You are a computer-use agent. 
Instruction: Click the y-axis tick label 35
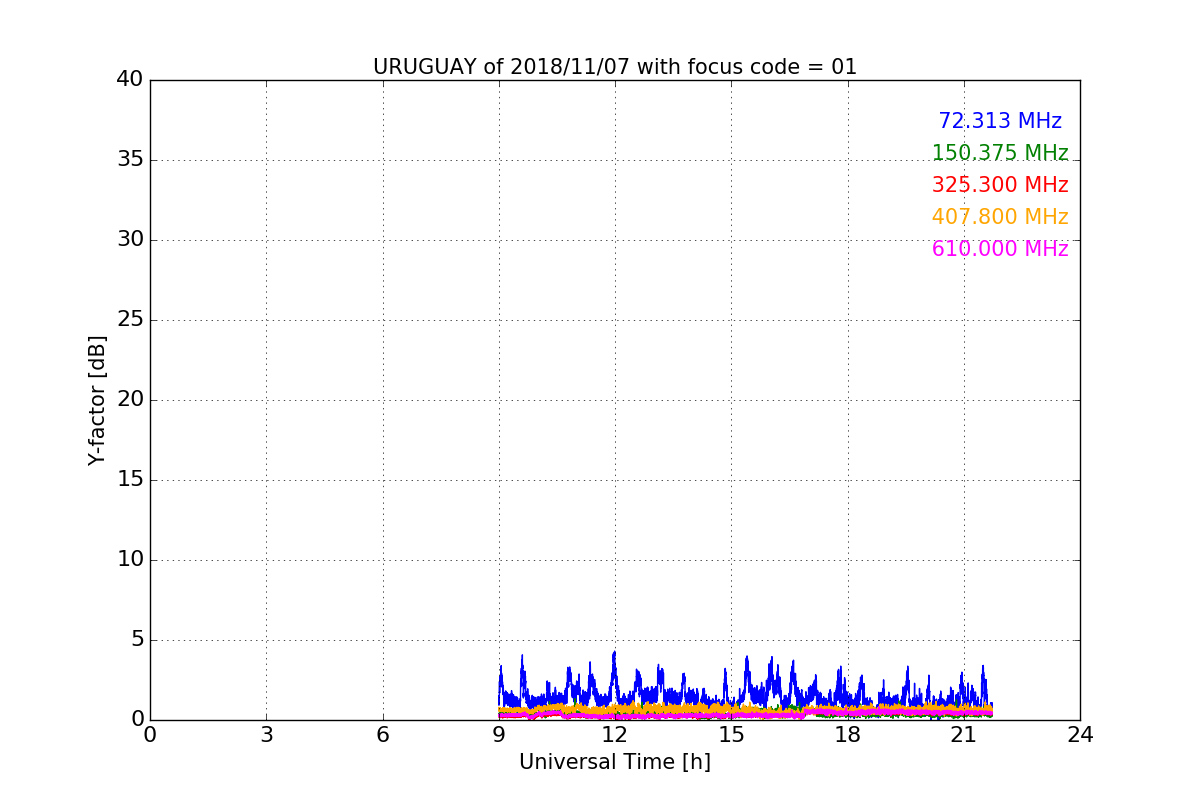(x=130, y=160)
